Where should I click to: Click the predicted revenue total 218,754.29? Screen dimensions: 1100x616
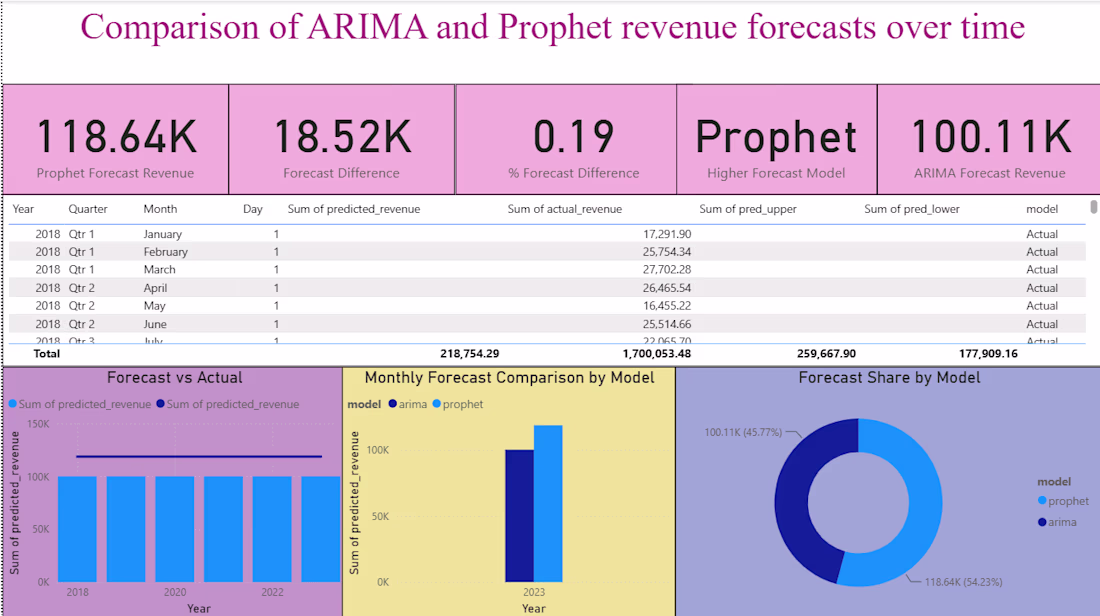[x=469, y=354]
